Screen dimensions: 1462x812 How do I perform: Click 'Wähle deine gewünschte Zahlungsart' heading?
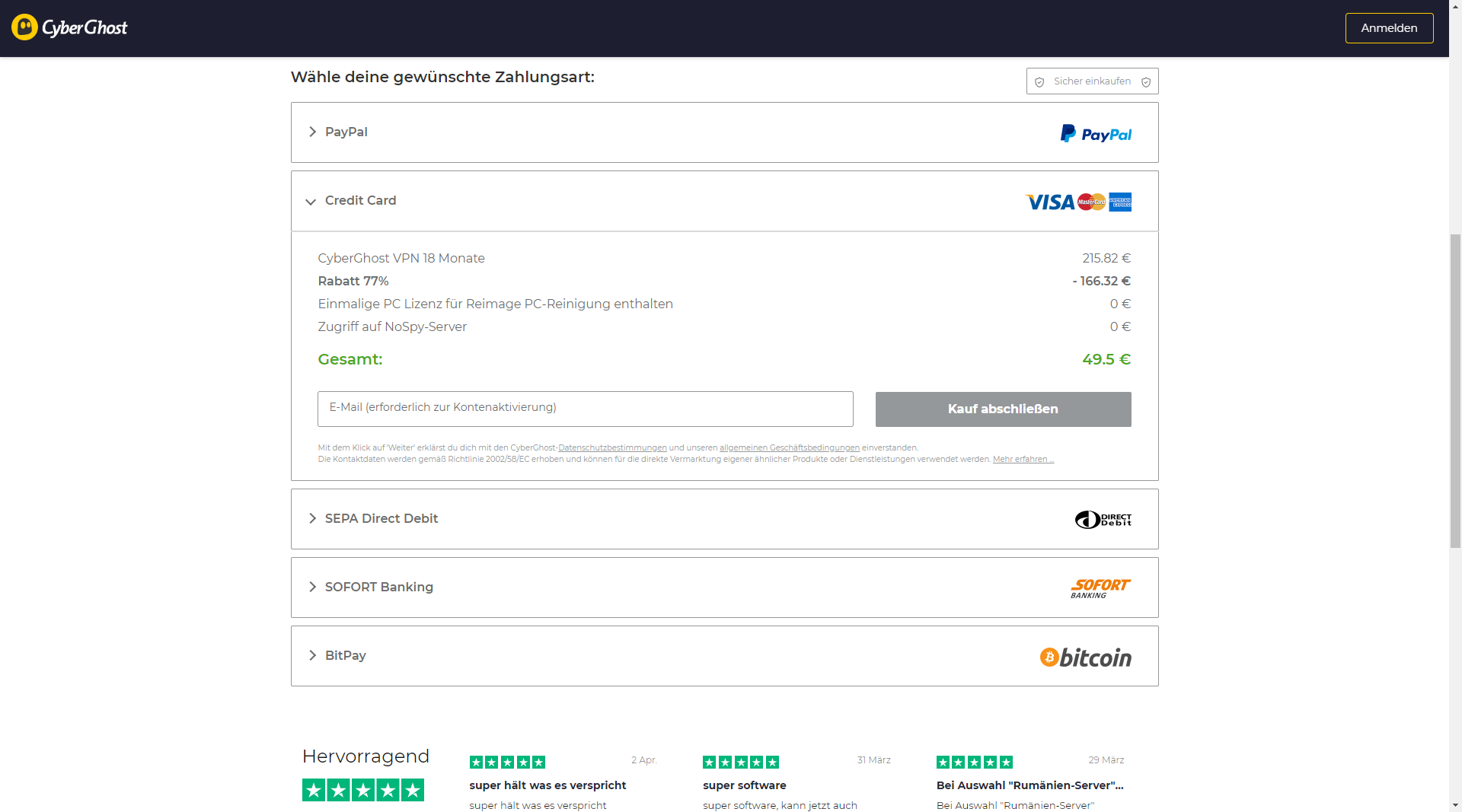click(442, 77)
